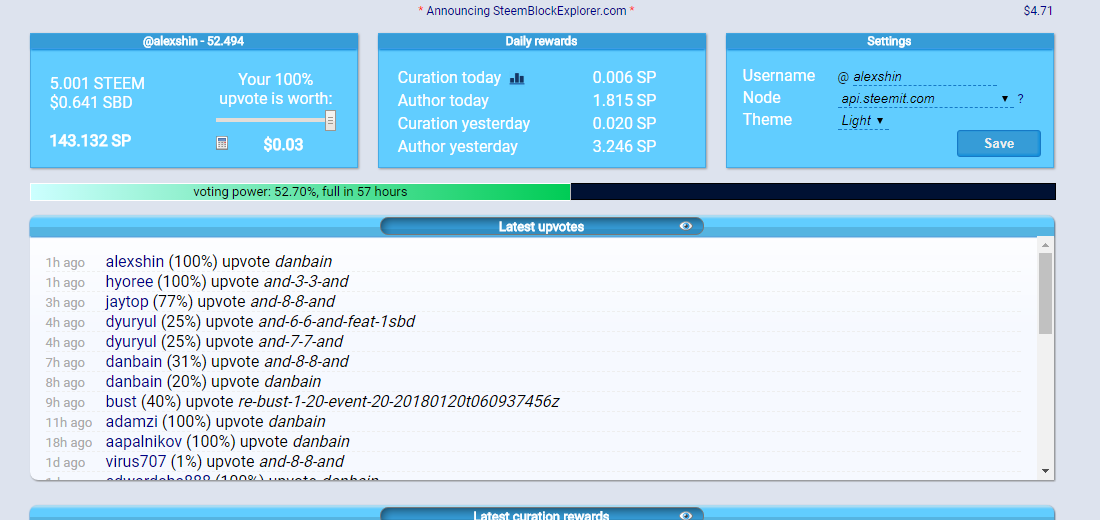Open the vote value calculator icon
This screenshot has height=520, width=1100.
(x=222, y=143)
